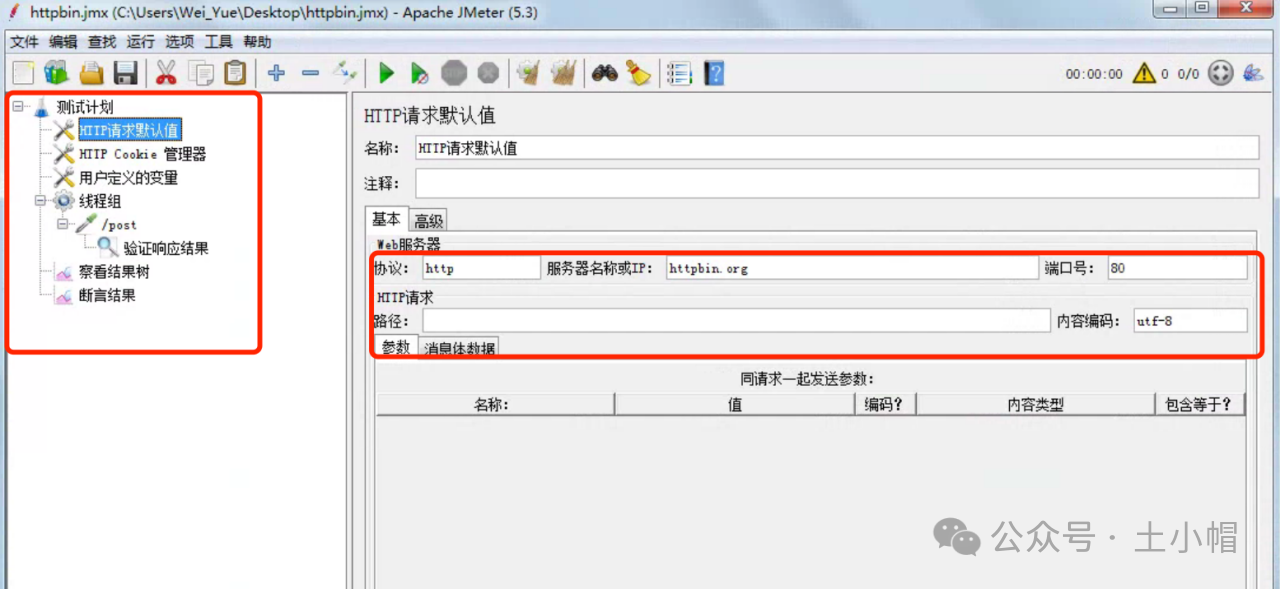
Task: Select 察看结果树 listener in the tree
Action: pos(114,272)
